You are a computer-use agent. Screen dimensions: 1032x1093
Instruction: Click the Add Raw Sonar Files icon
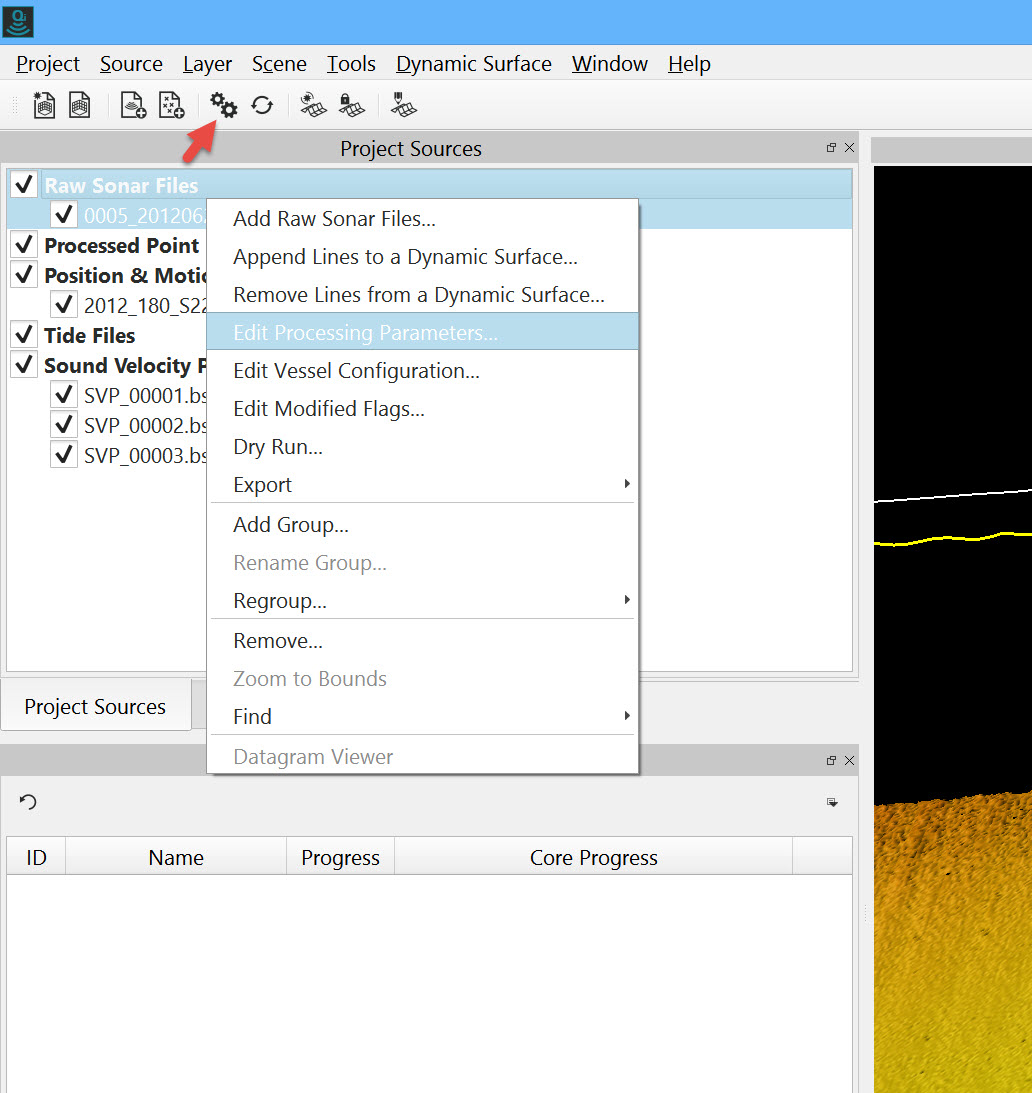pyautogui.click(x=133, y=105)
